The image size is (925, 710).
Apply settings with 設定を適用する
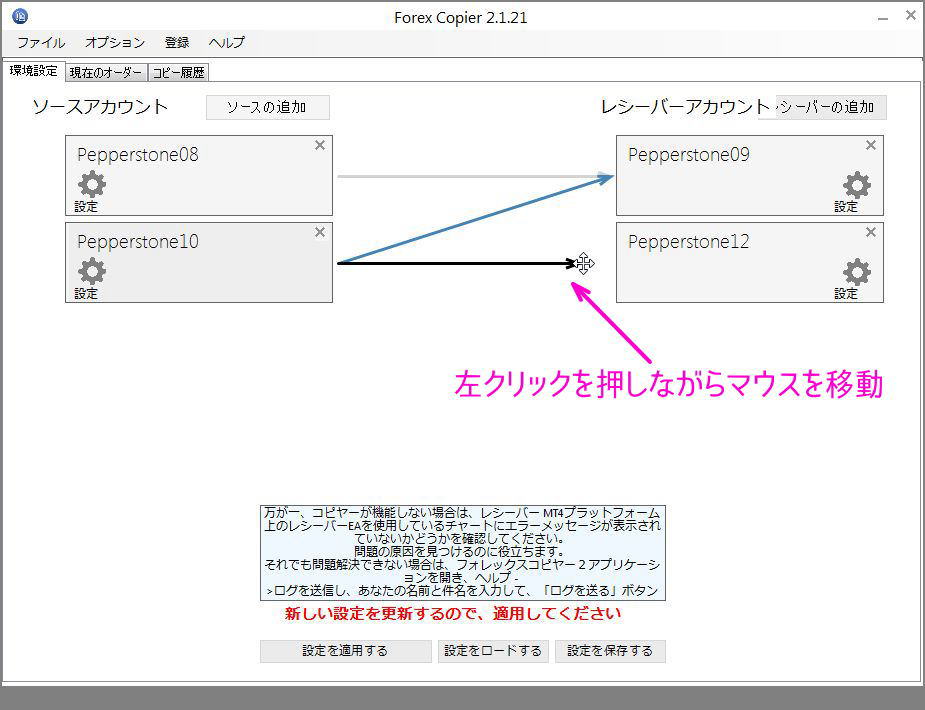point(345,651)
